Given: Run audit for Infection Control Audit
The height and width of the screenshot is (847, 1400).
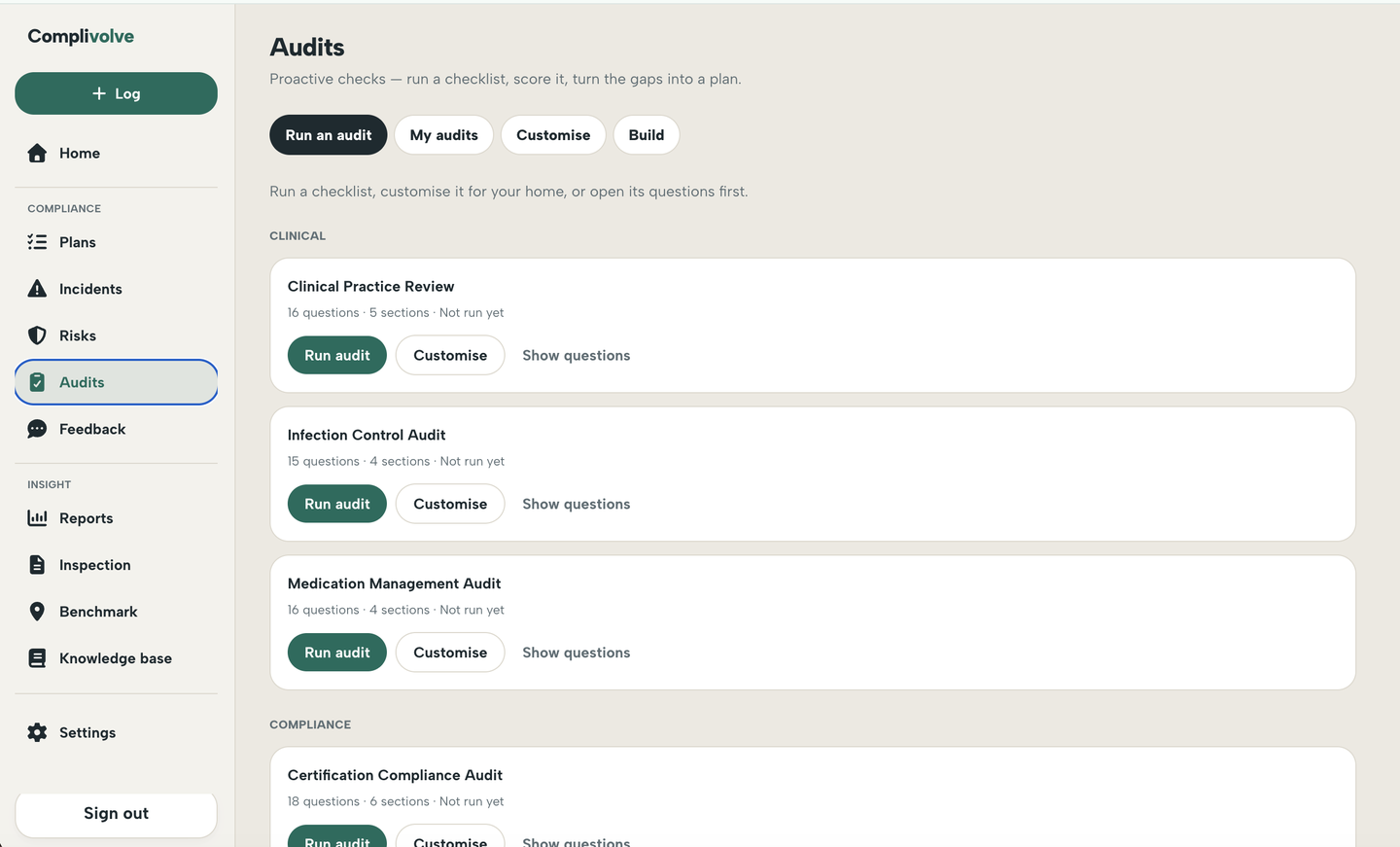Looking at the screenshot, I should coord(337,504).
